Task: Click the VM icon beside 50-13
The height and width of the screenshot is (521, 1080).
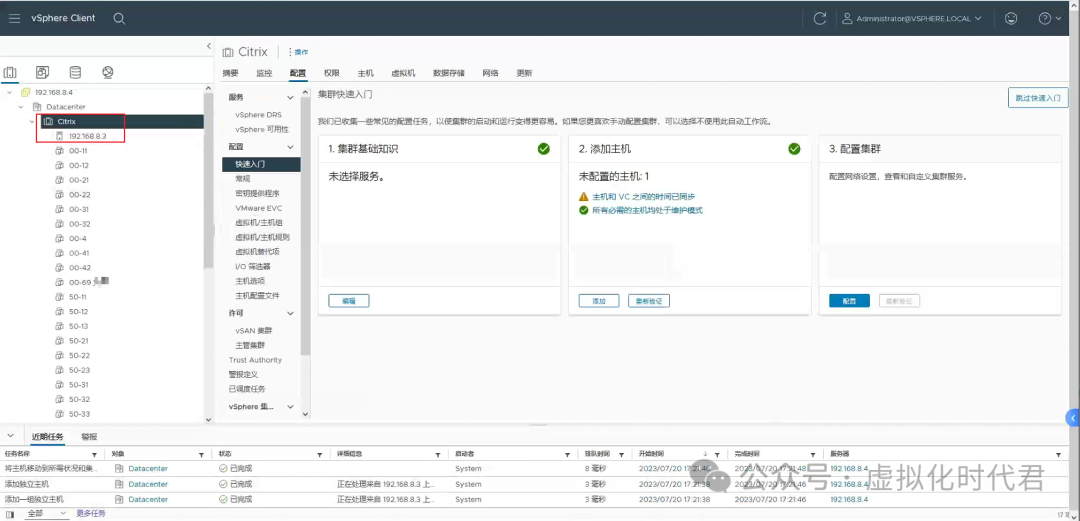Action: [59, 327]
